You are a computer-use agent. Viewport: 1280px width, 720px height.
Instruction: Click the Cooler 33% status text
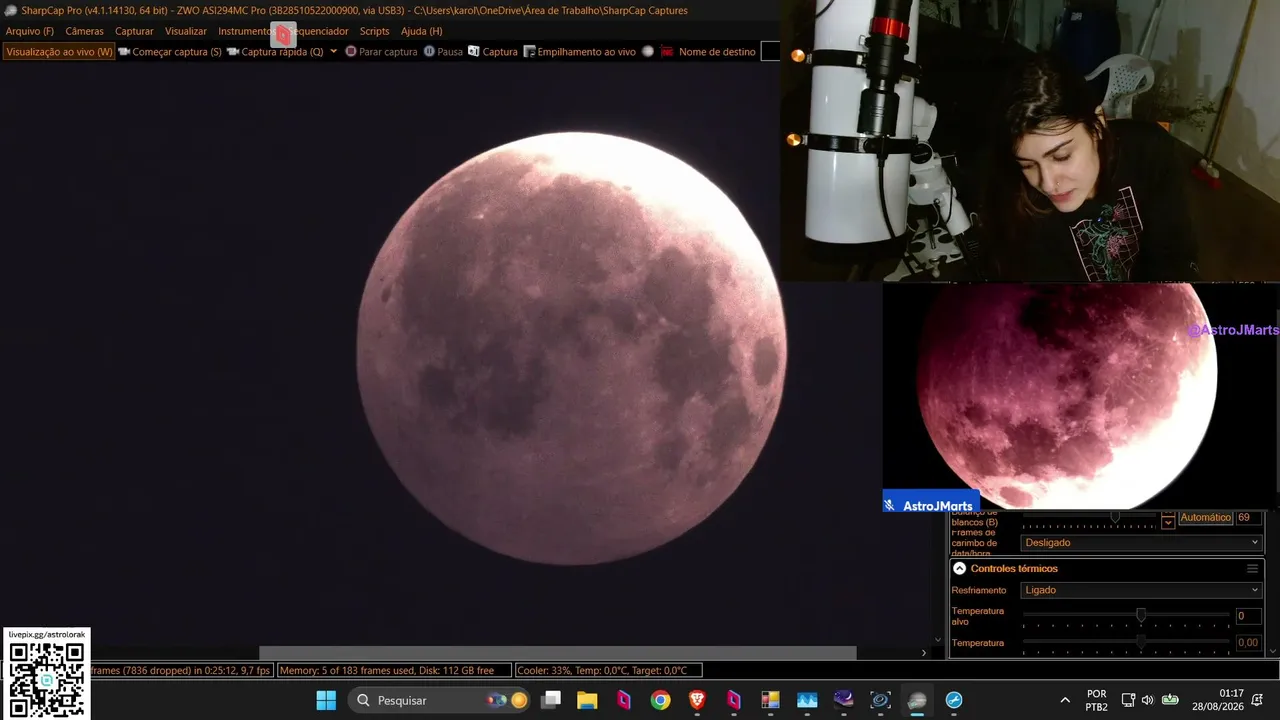point(608,670)
